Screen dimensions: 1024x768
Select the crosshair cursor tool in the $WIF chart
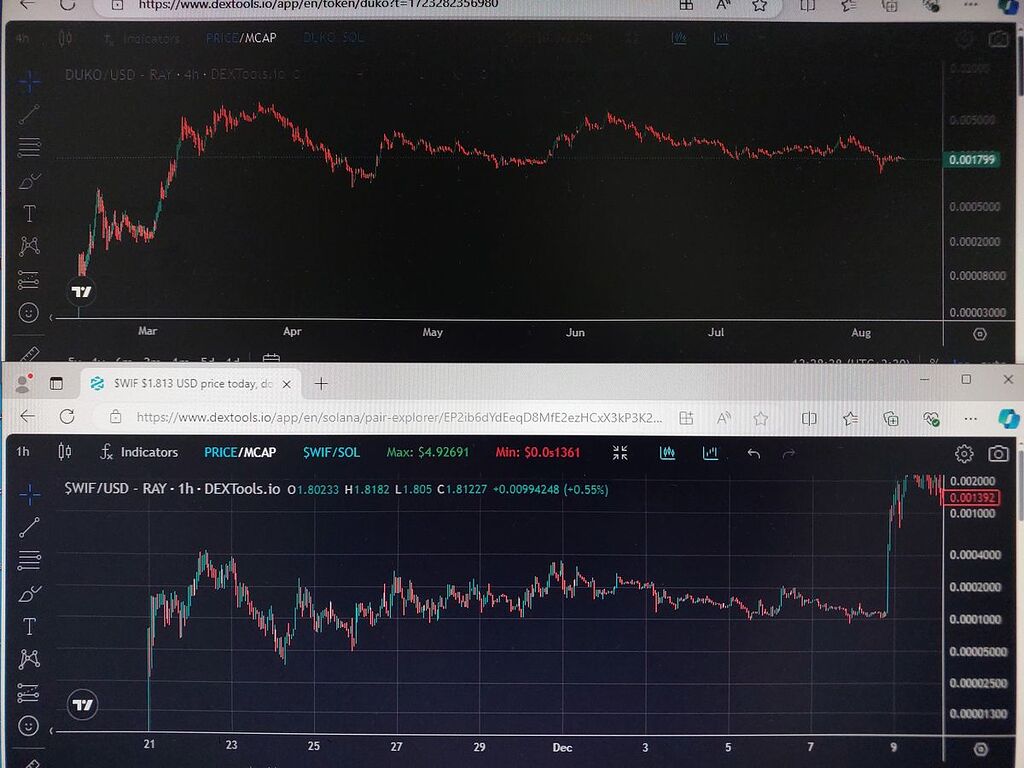point(29,494)
